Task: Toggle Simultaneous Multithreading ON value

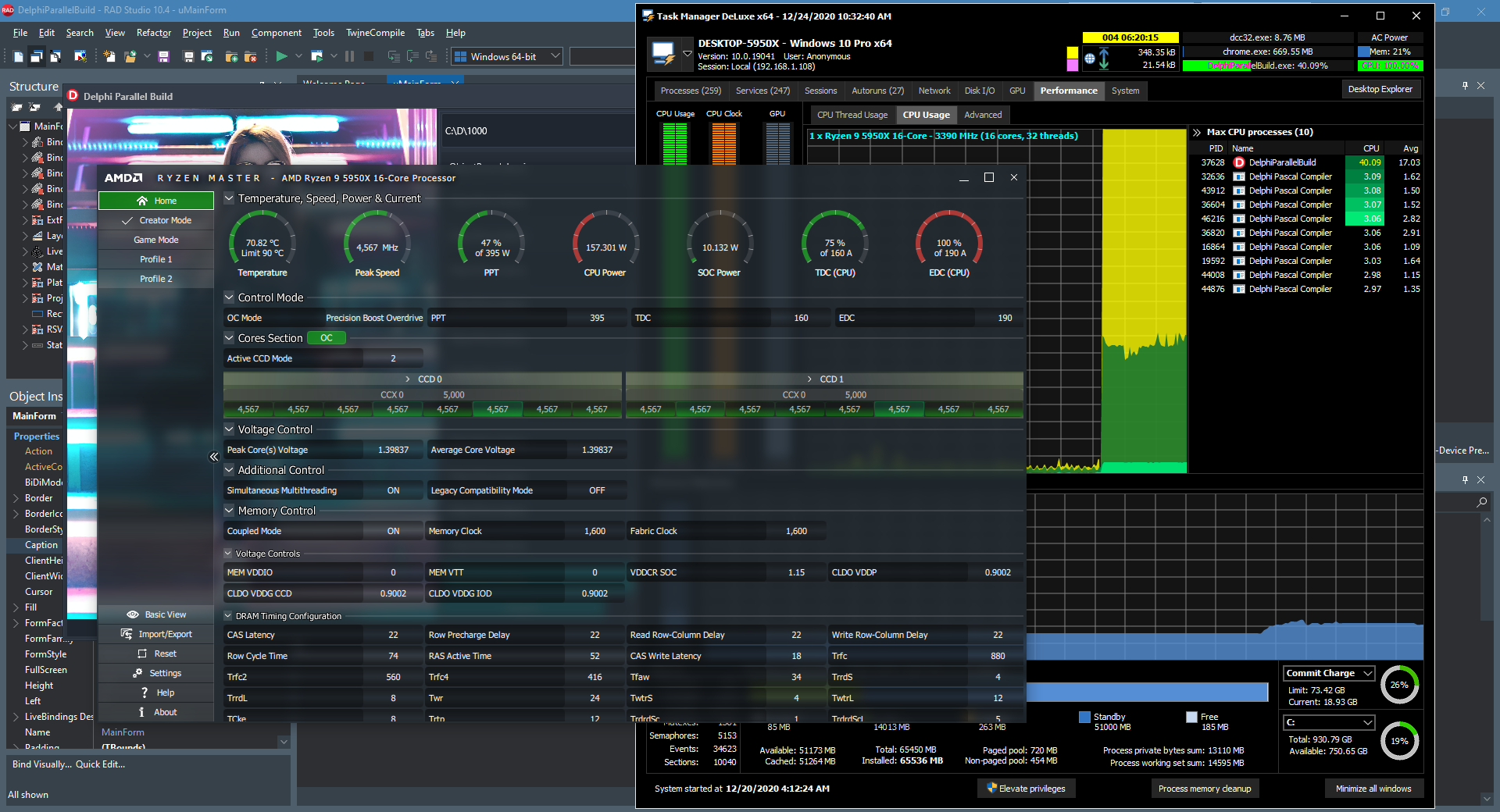Action: click(x=393, y=490)
